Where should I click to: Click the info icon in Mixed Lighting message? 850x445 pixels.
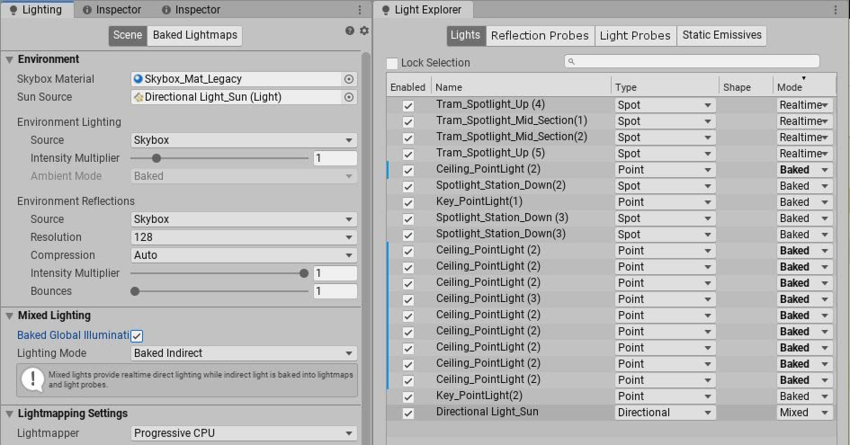33,379
